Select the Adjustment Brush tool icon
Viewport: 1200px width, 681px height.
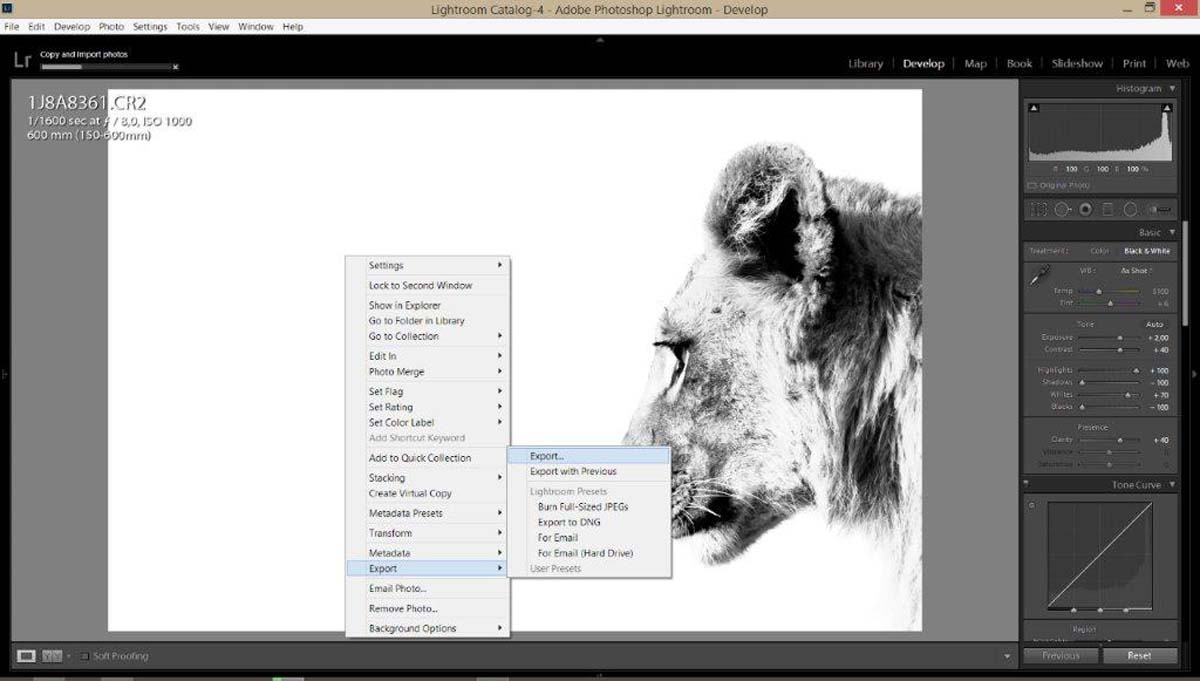click(1160, 210)
